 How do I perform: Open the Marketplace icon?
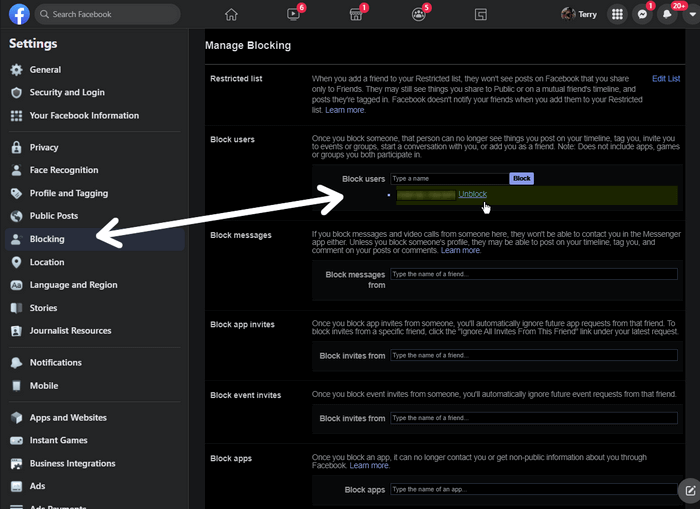click(356, 15)
